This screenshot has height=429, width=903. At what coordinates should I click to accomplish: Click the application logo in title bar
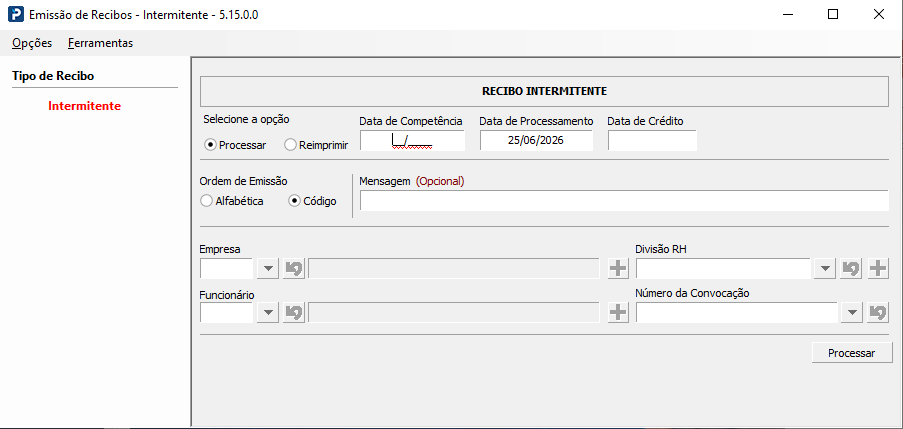pyautogui.click(x=16, y=15)
